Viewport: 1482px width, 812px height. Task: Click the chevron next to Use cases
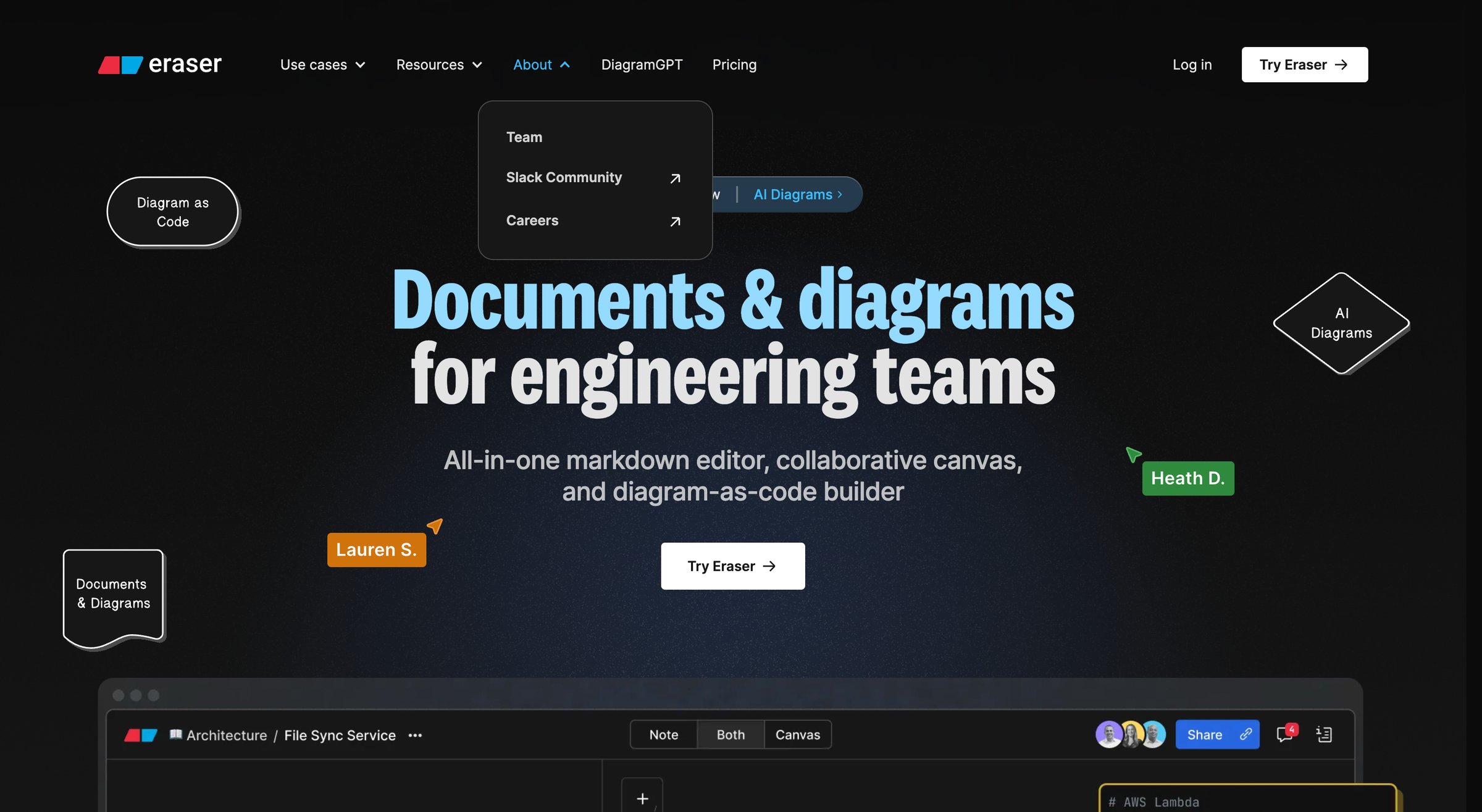[x=361, y=65]
